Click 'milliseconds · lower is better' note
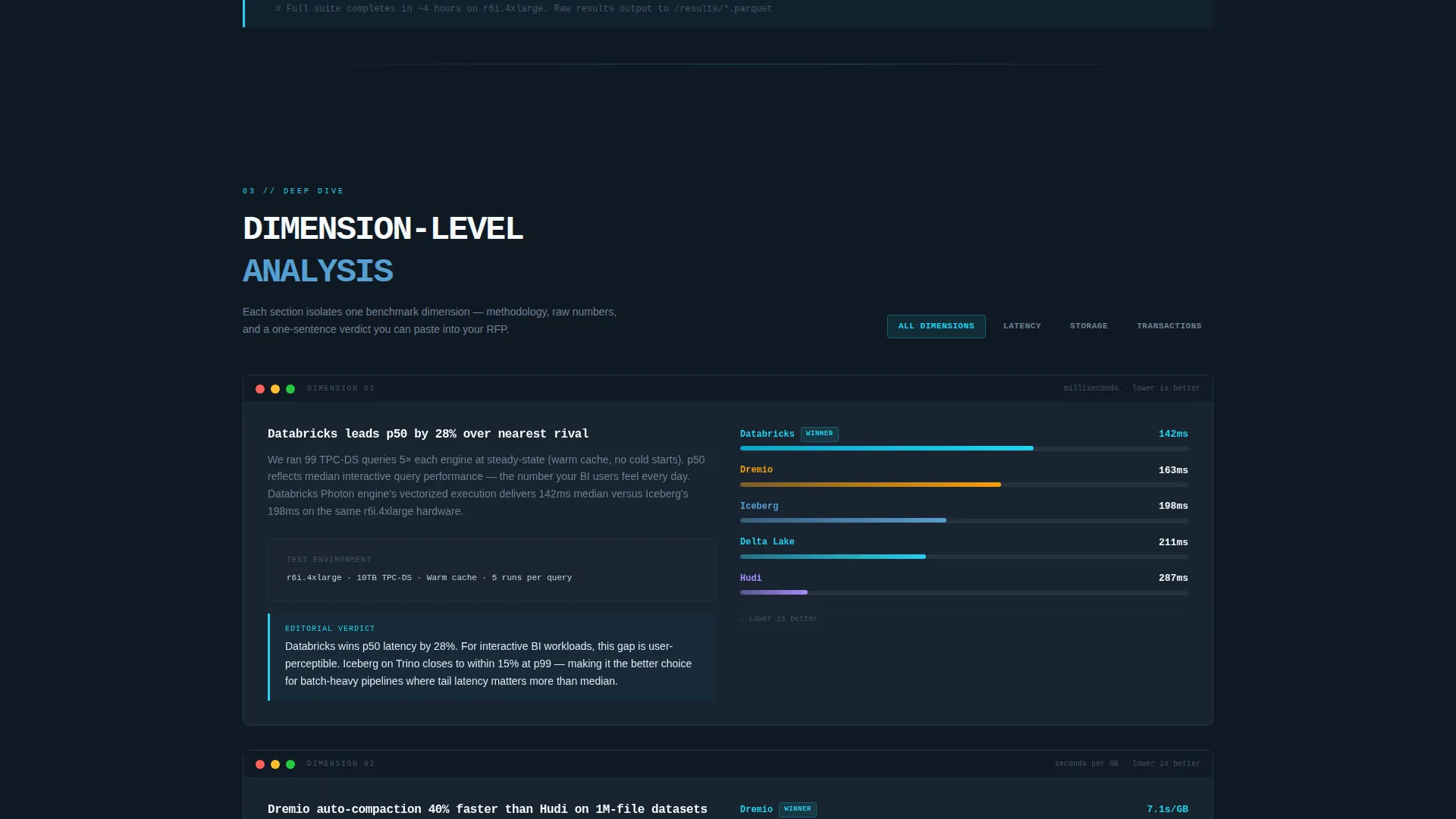This screenshot has height=819, width=1456. pos(1131,388)
